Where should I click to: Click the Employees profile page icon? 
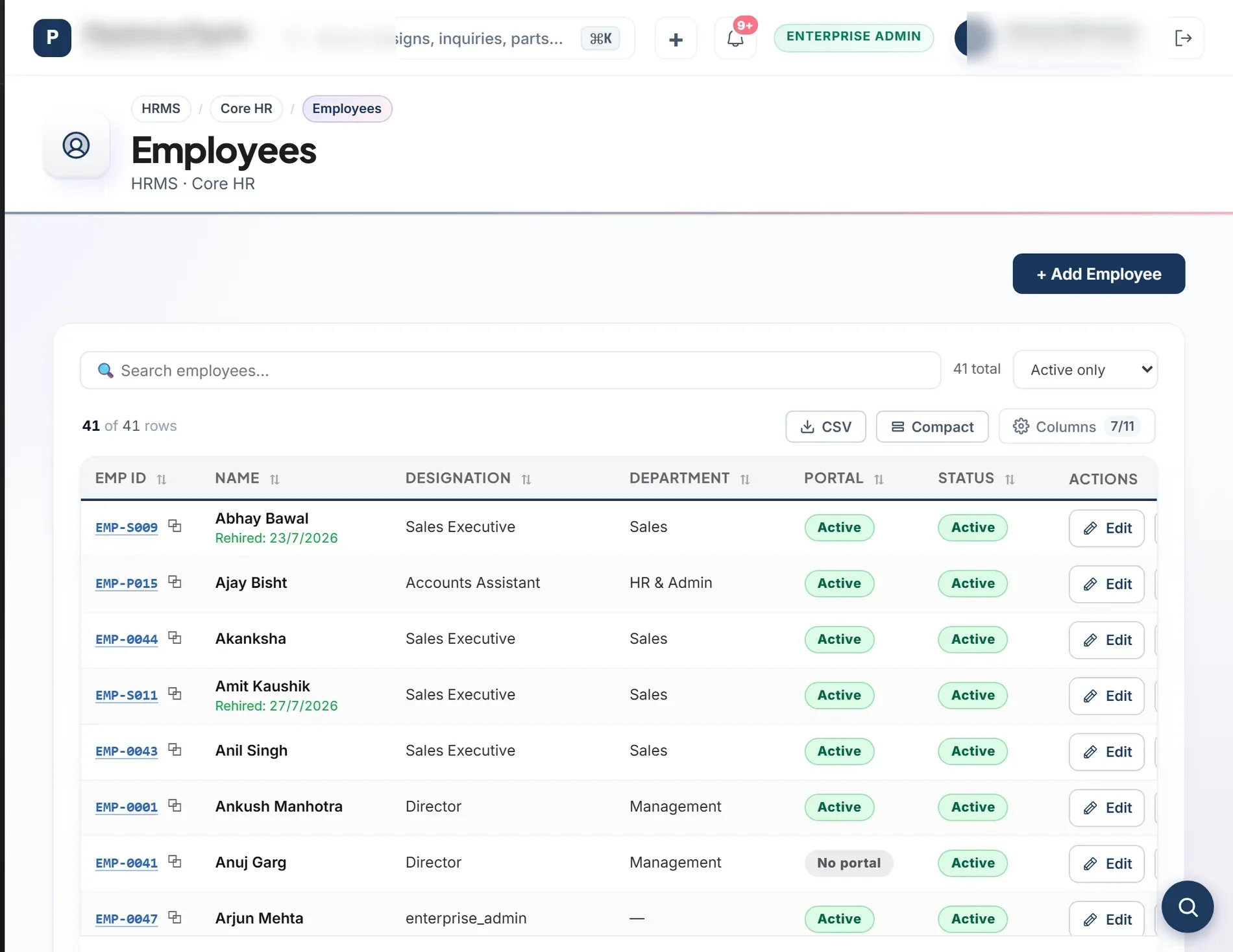76,145
